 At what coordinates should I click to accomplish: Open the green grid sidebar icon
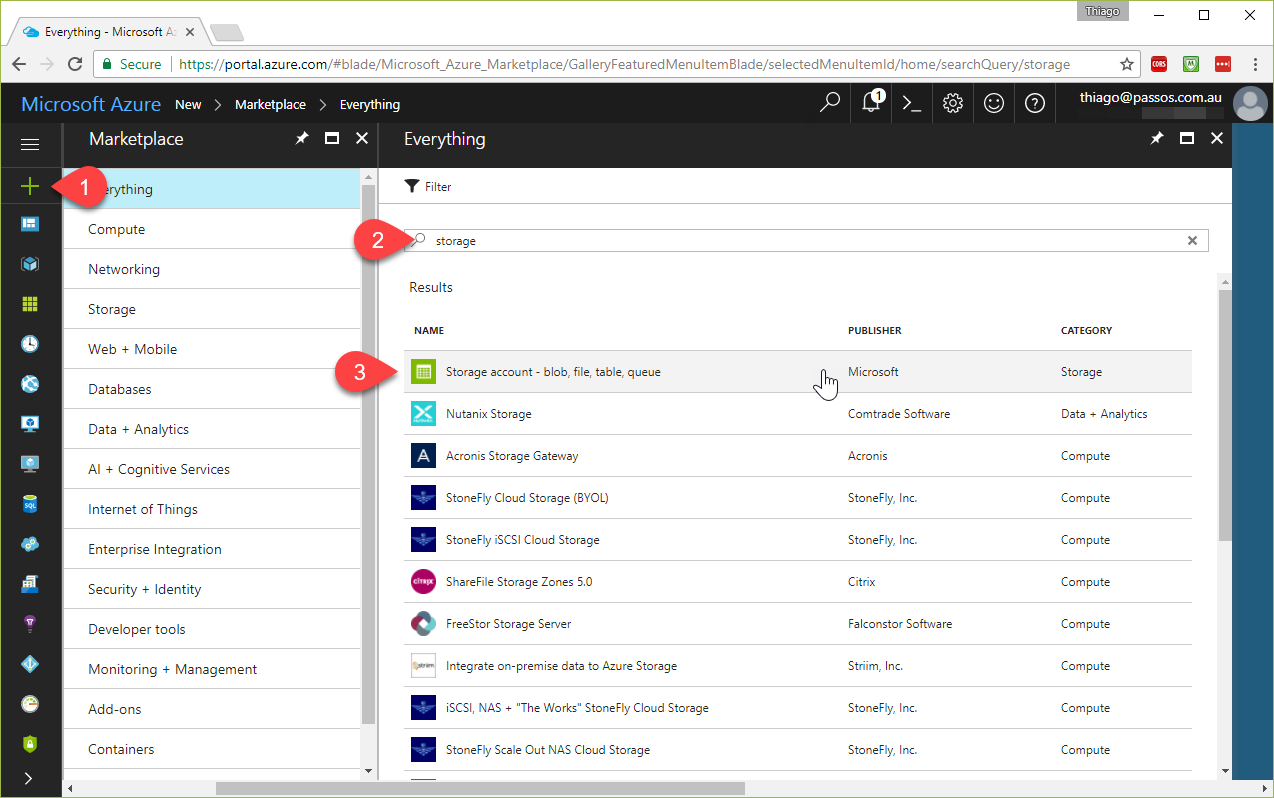point(30,304)
